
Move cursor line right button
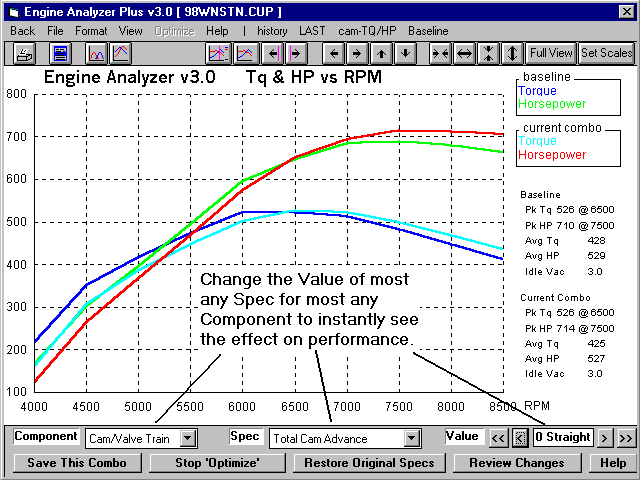(296, 53)
